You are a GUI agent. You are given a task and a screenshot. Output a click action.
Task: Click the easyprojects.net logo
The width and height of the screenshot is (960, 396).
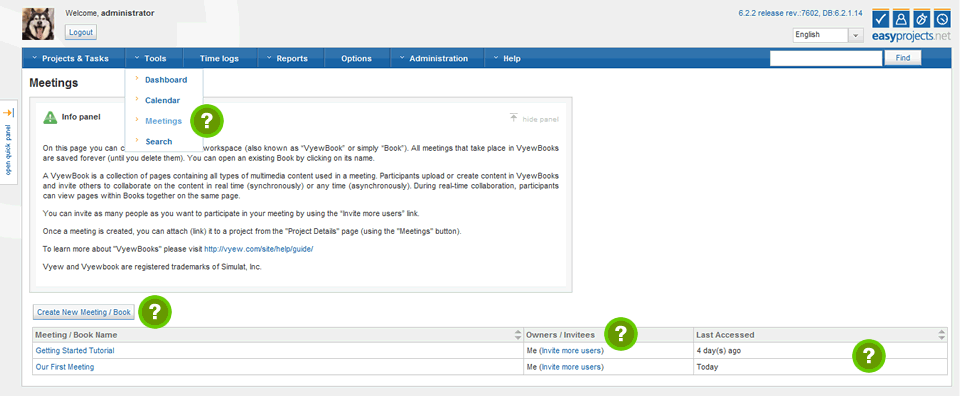point(911,26)
